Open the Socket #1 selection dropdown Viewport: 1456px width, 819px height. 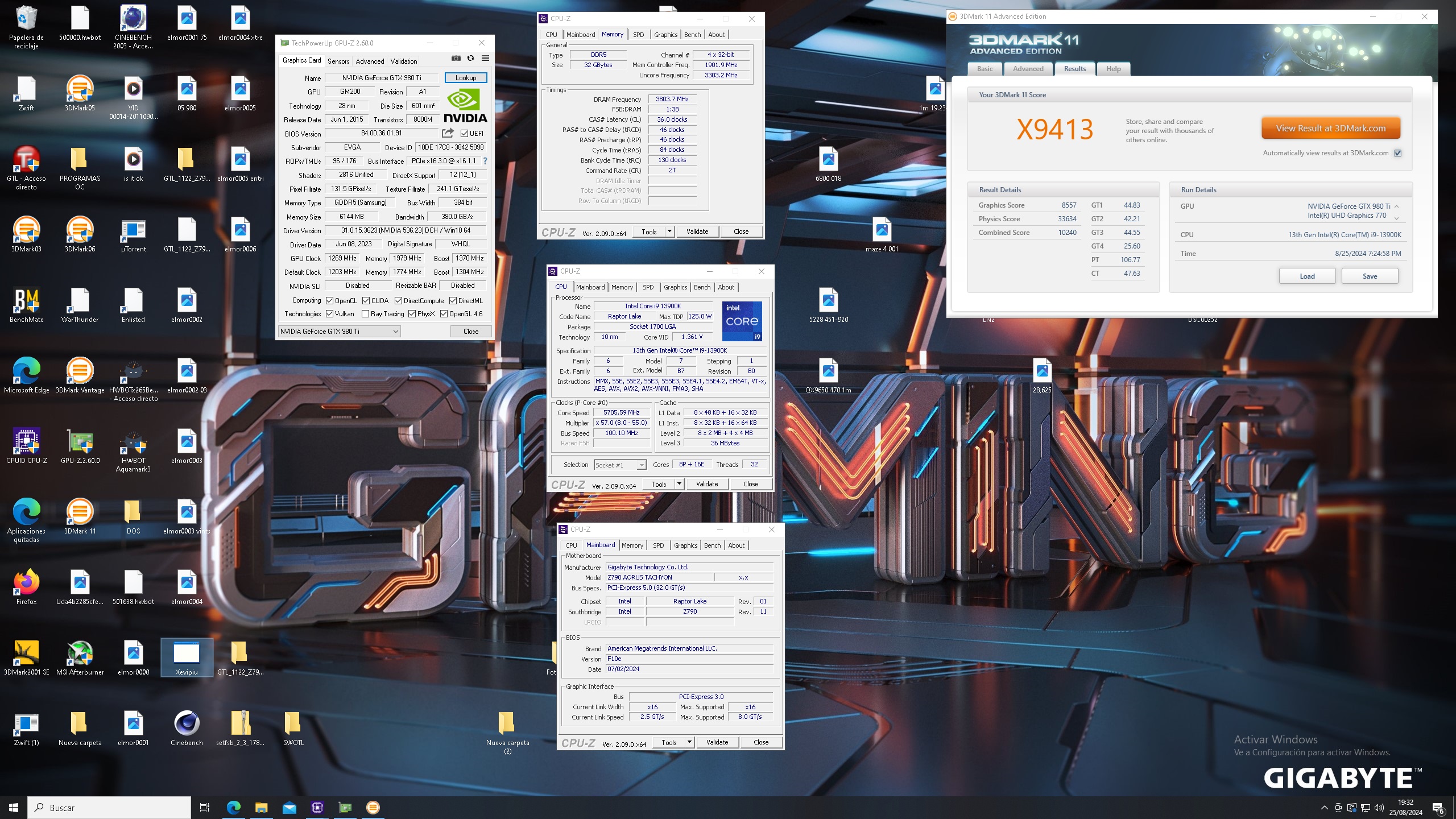click(x=620, y=465)
